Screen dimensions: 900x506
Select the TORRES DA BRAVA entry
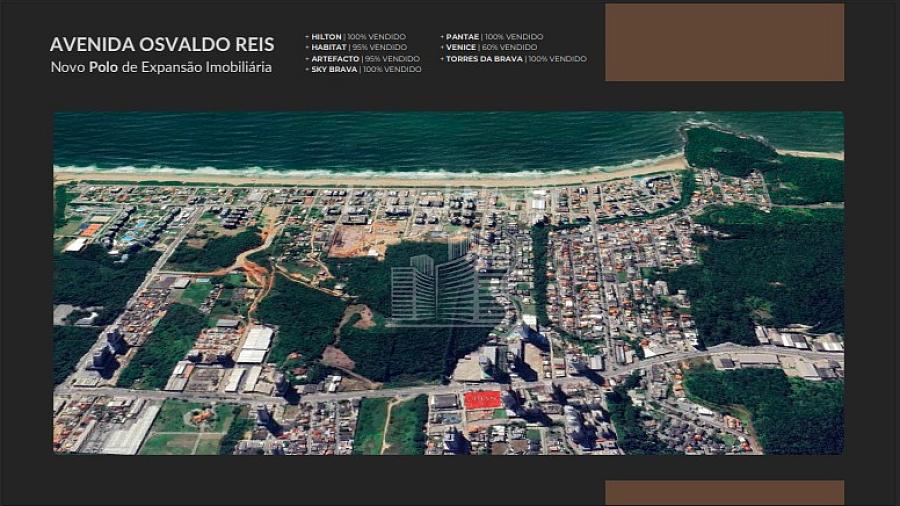click(514, 59)
